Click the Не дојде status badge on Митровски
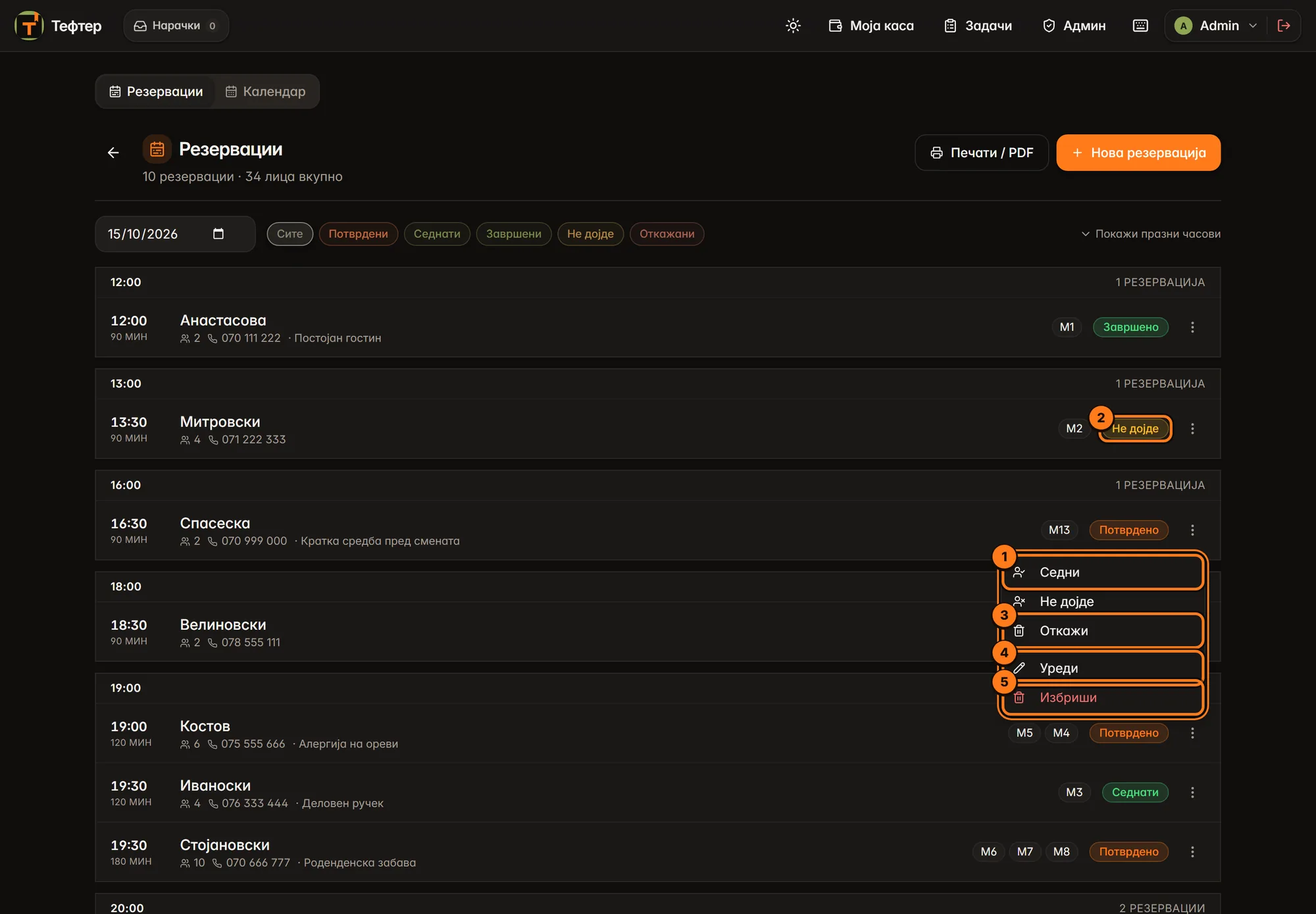Screen dimensions: 1316x914 [1135, 428]
